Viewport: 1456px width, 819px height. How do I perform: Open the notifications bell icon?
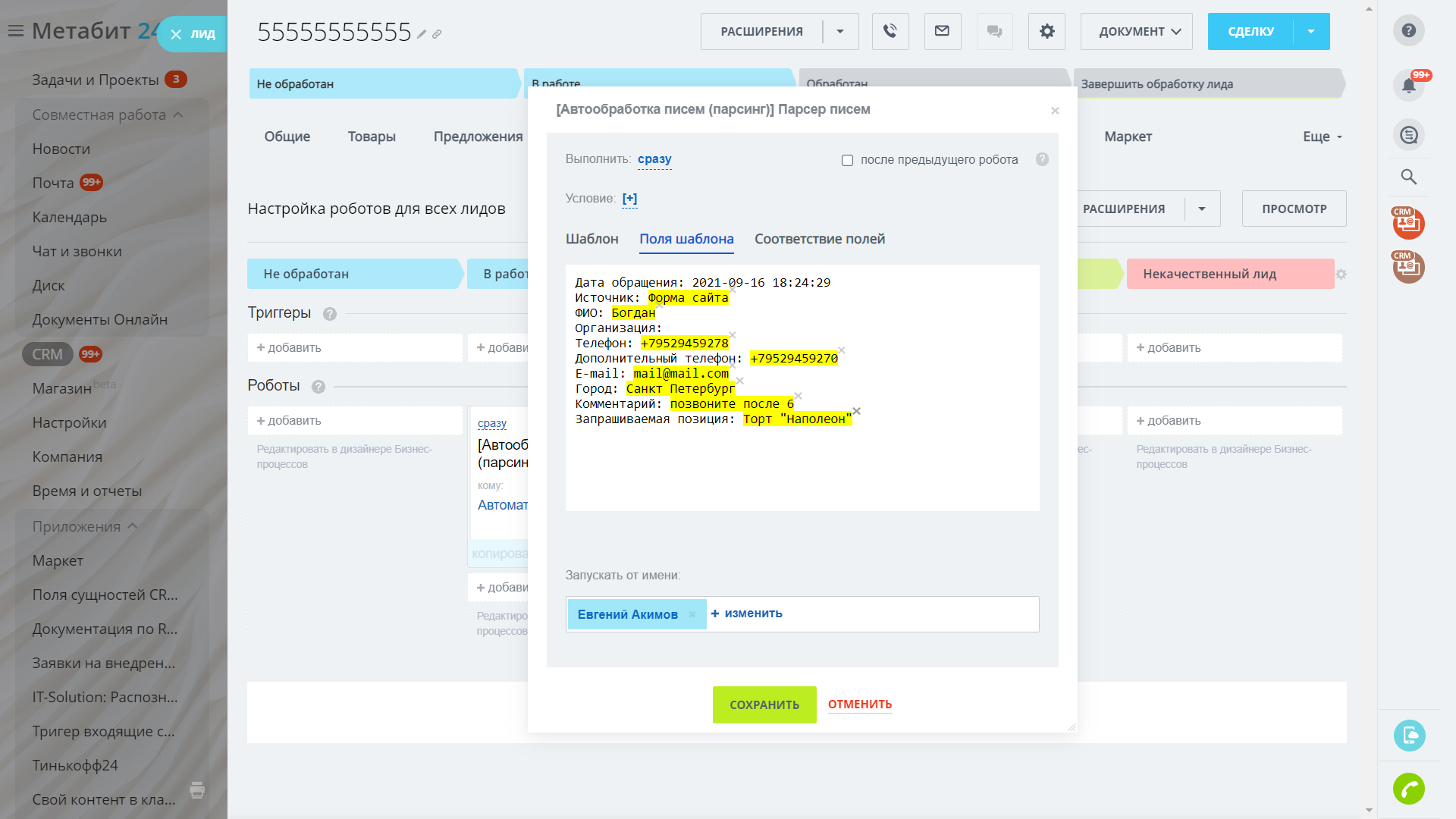click(1408, 85)
